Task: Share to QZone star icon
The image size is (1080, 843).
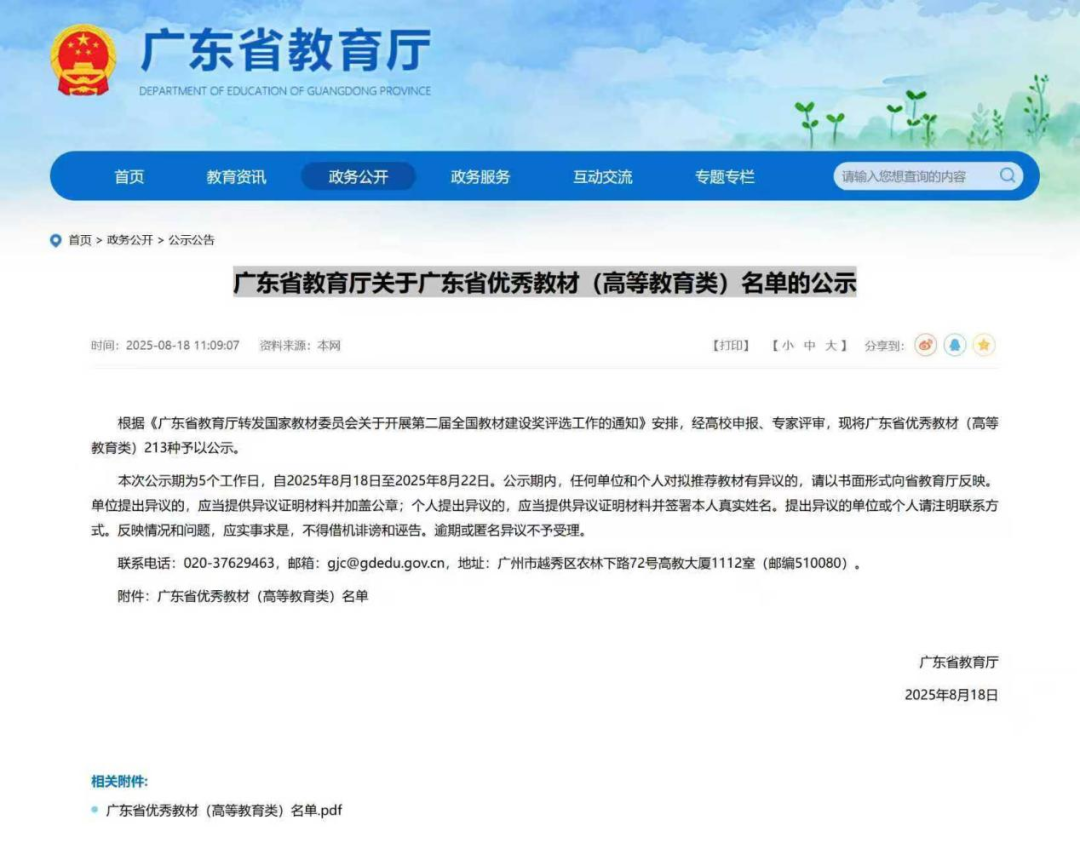Action: click(x=984, y=345)
